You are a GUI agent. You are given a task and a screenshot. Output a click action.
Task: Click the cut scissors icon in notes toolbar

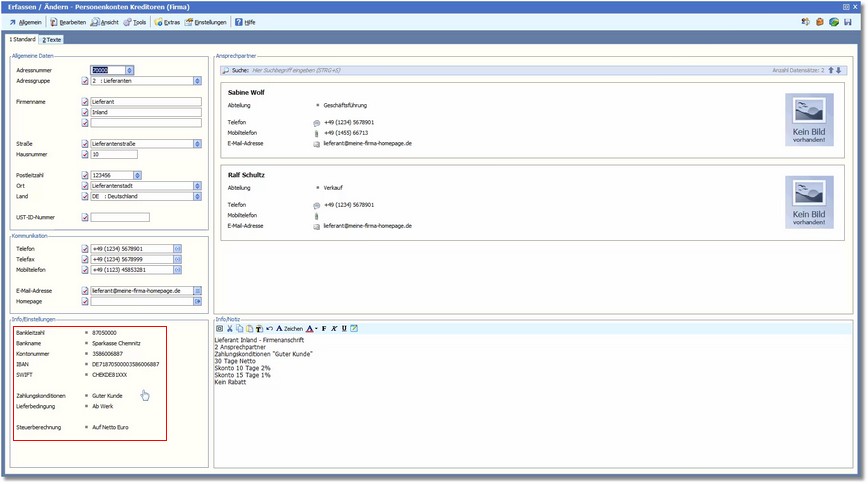(x=229, y=328)
